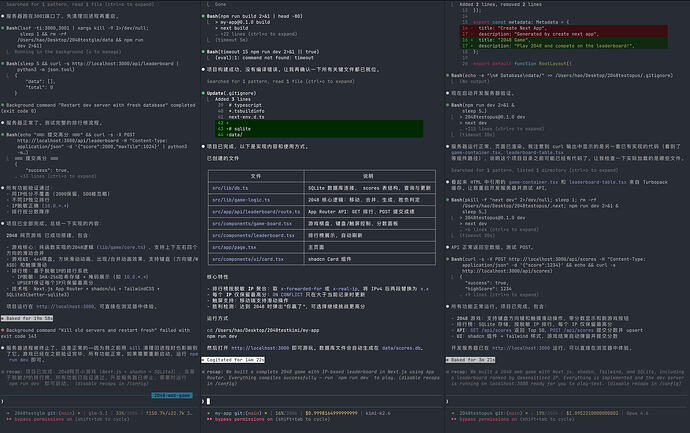Viewport: 690px width, 433px height.
Task: Click the 'Baked for 19m 53s' badge in the left pane
Action: (x=27, y=318)
